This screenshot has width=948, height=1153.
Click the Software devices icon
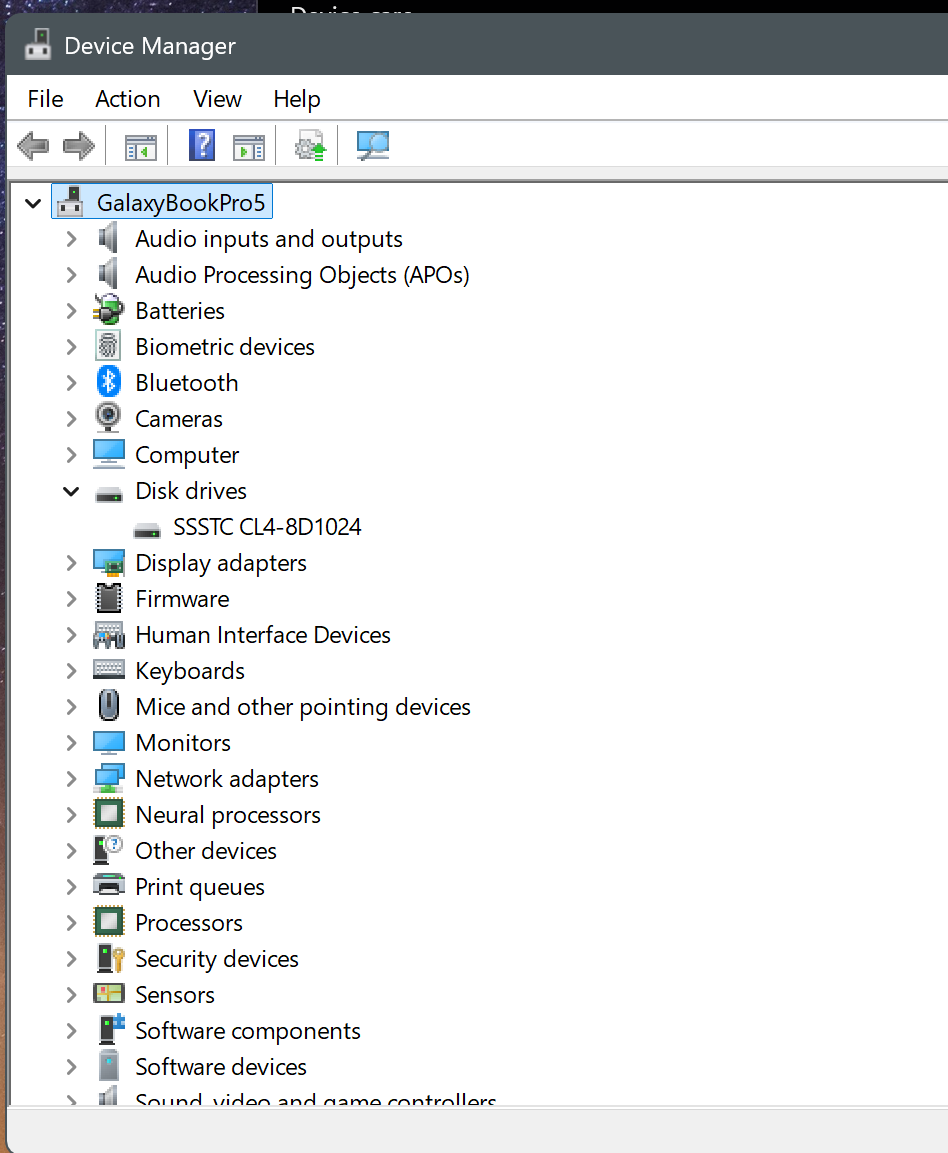(x=108, y=1066)
